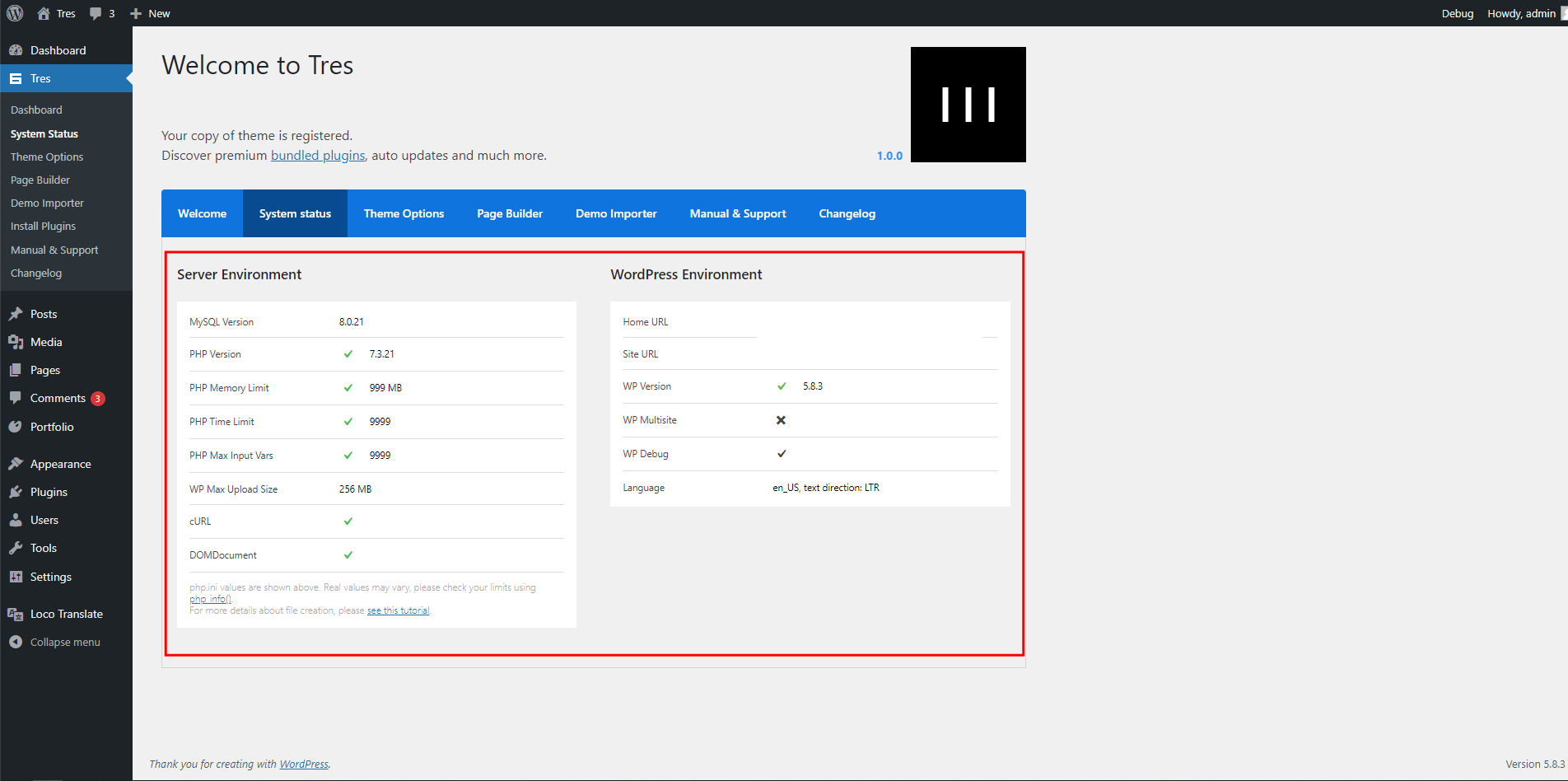
Task: Open the php_info() link
Action: [x=210, y=599]
